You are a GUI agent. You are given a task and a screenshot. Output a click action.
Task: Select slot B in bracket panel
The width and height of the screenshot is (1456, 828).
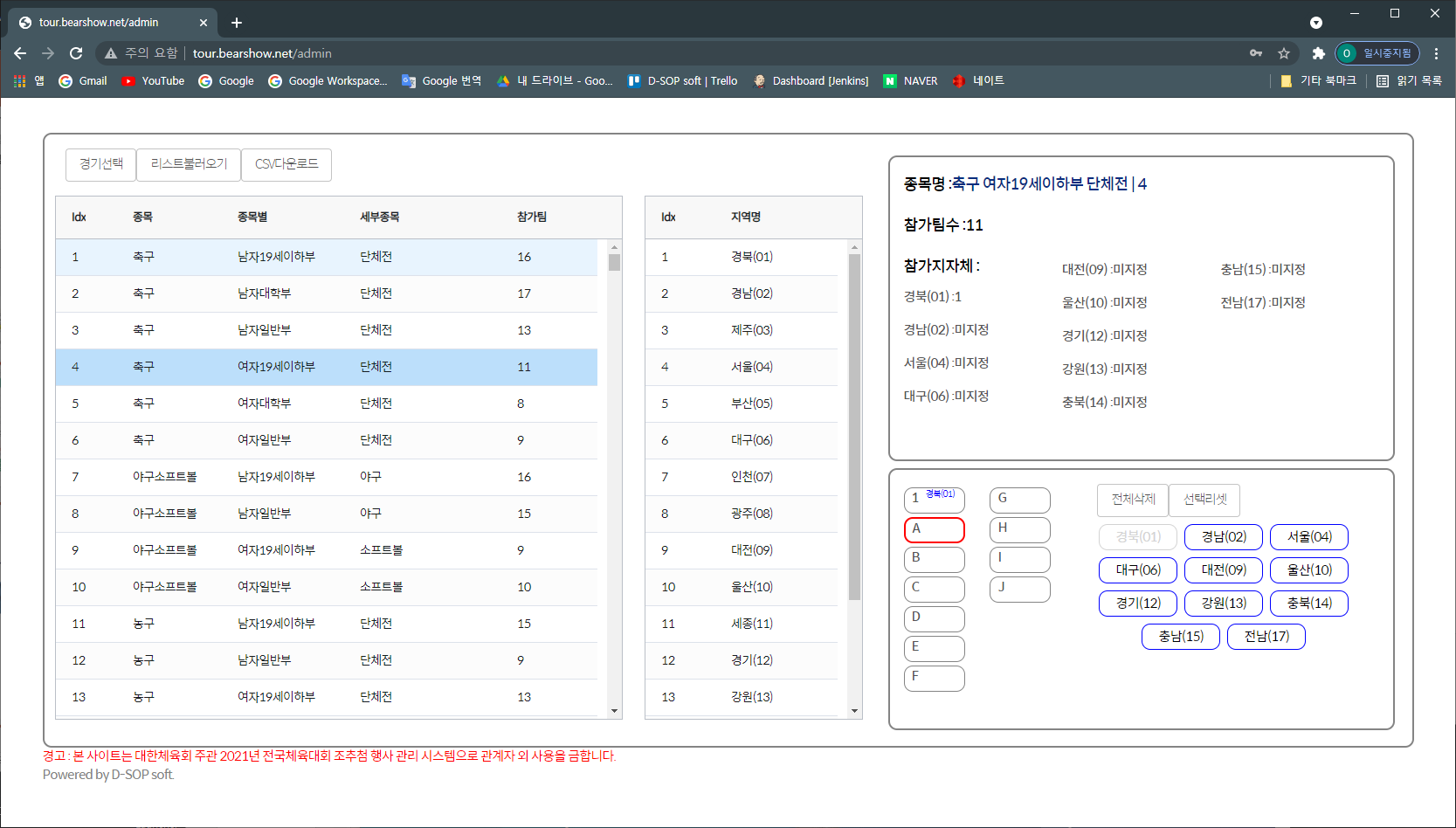click(x=935, y=560)
